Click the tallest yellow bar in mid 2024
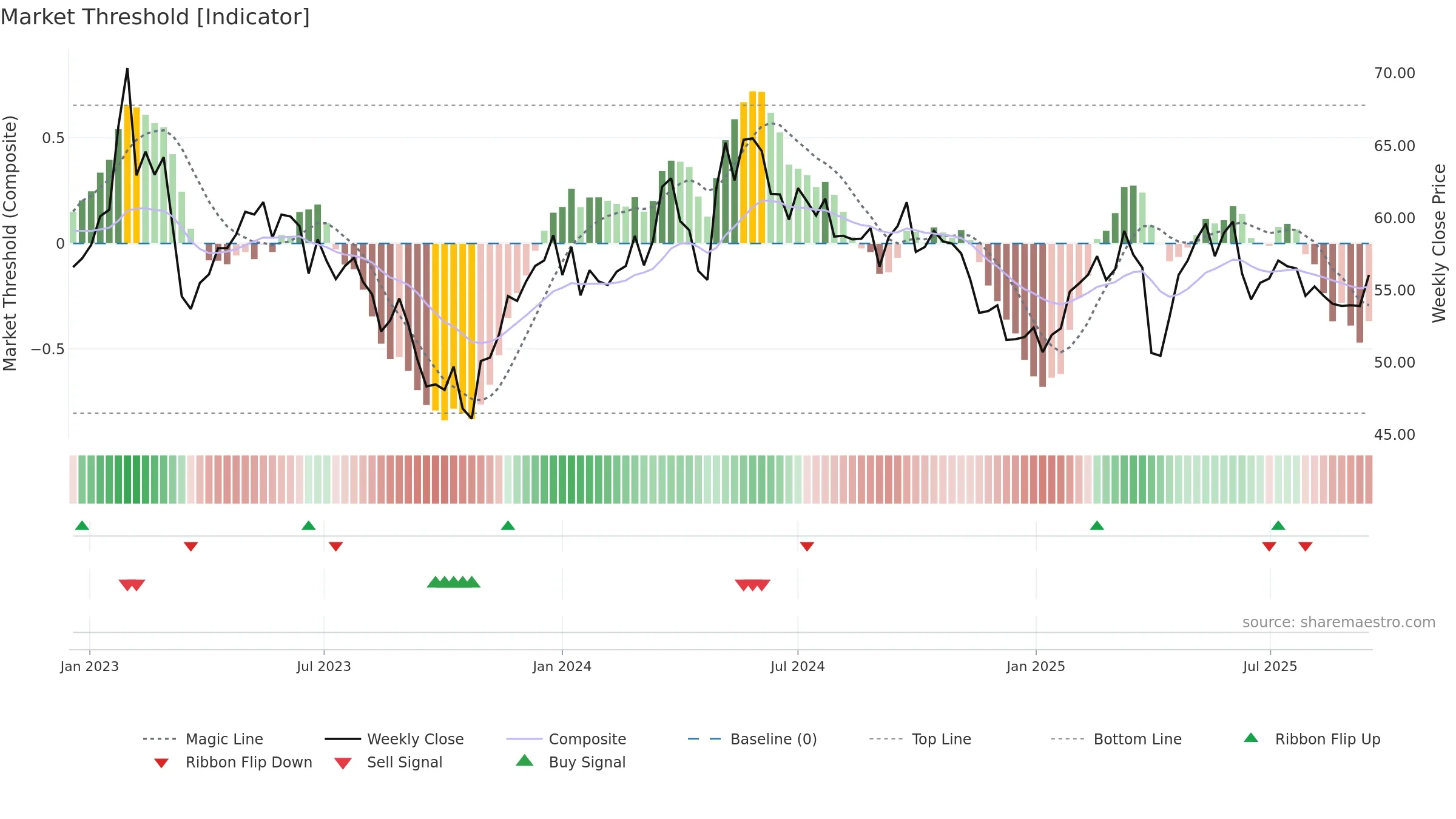This screenshot has width=1456, height=819. 752,167
